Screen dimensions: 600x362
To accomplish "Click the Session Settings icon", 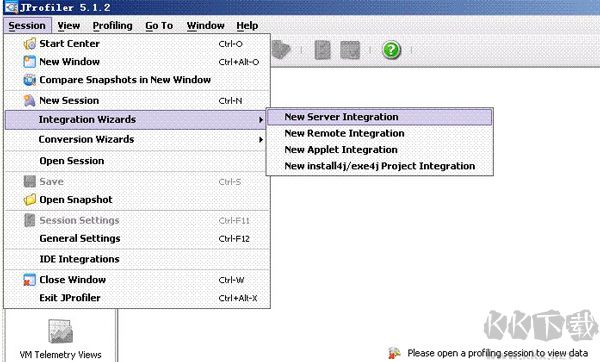I will [29, 220].
